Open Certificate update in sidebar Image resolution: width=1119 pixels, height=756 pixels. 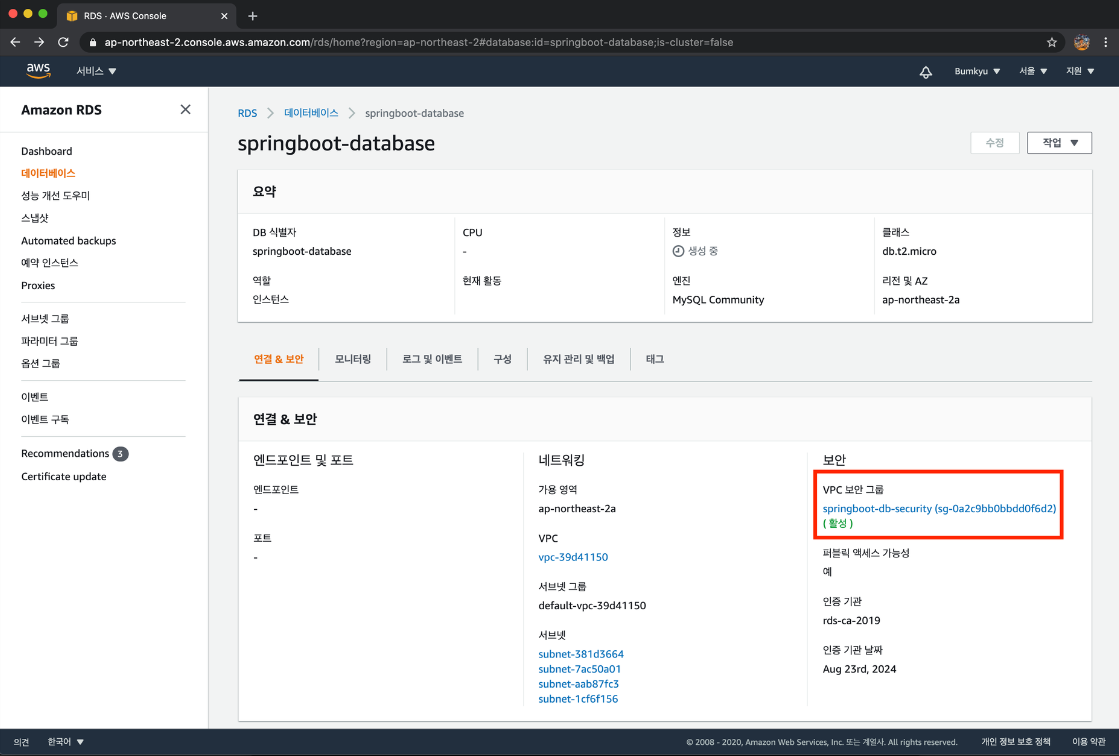[x=64, y=476]
